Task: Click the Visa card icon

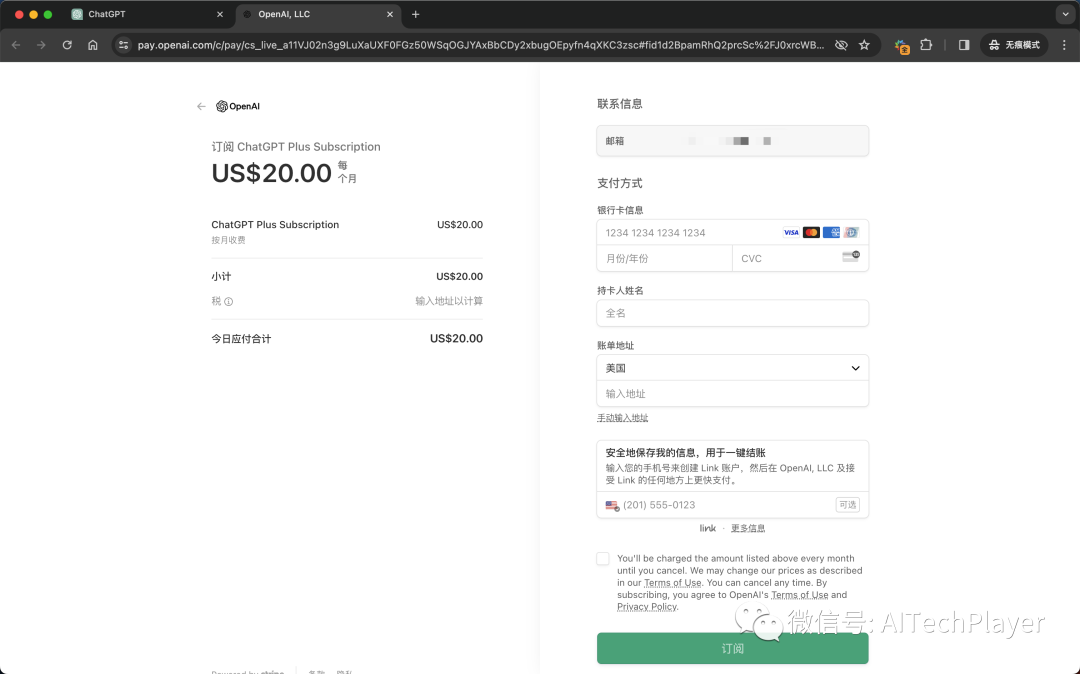Action: (x=791, y=233)
